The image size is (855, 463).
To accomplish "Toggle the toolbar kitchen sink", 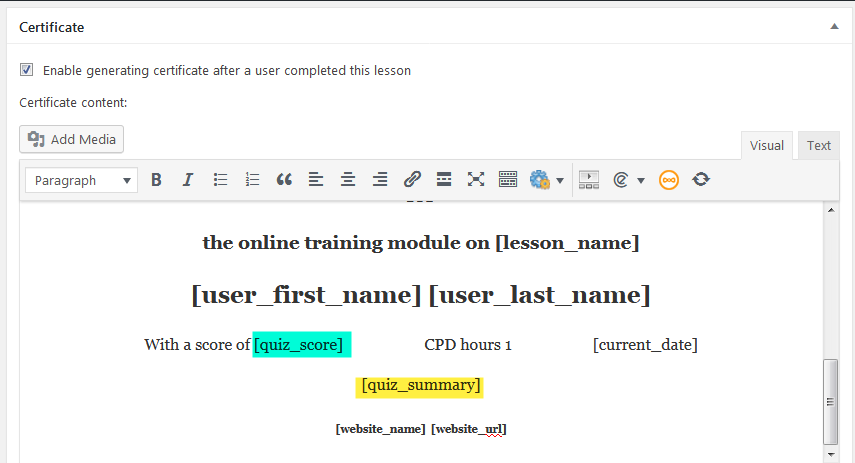I will pos(508,179).
